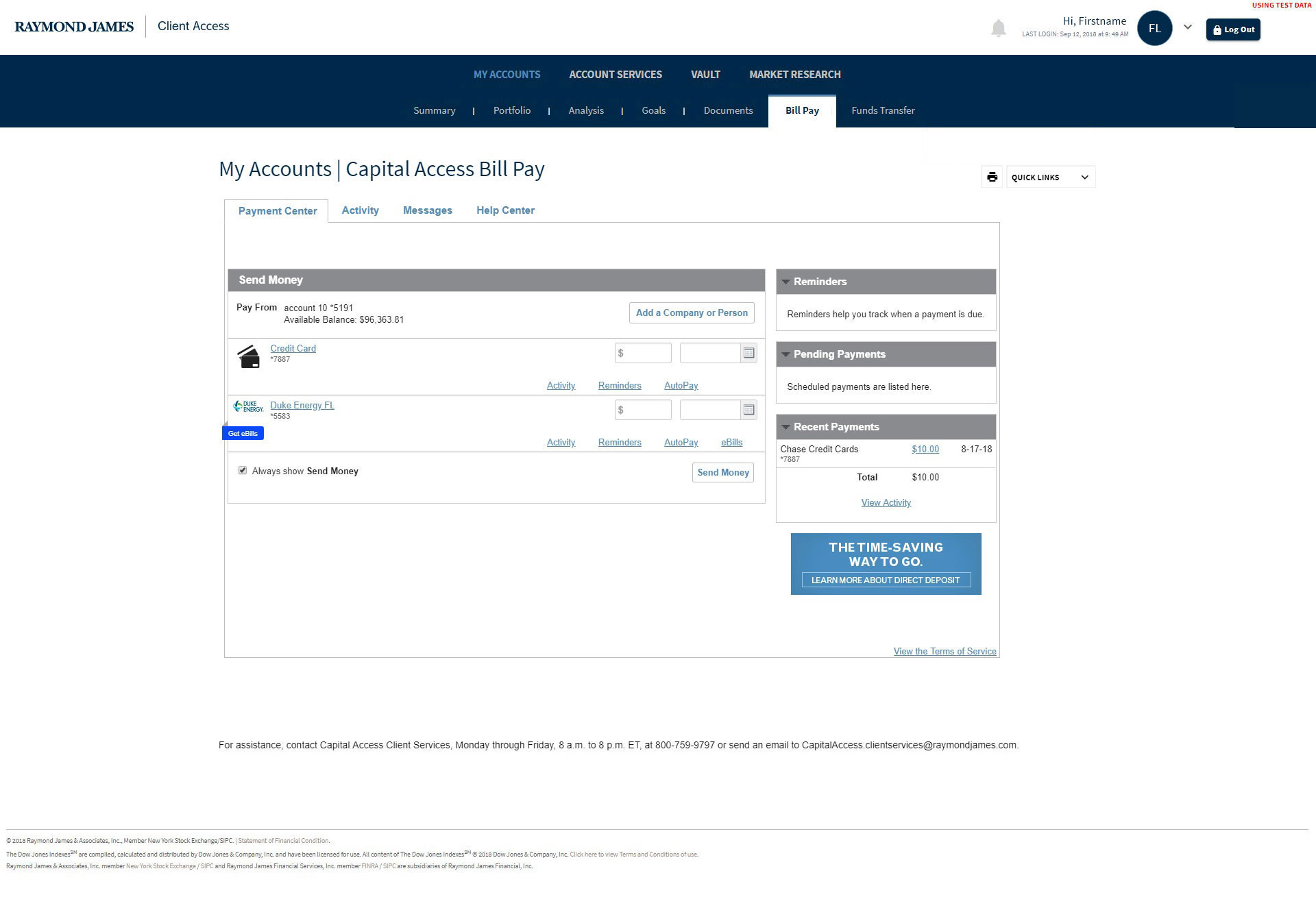This screenshot has width=1316, height=908.
Task: Open the Credit Card payee link
Action: click(293, 348)
